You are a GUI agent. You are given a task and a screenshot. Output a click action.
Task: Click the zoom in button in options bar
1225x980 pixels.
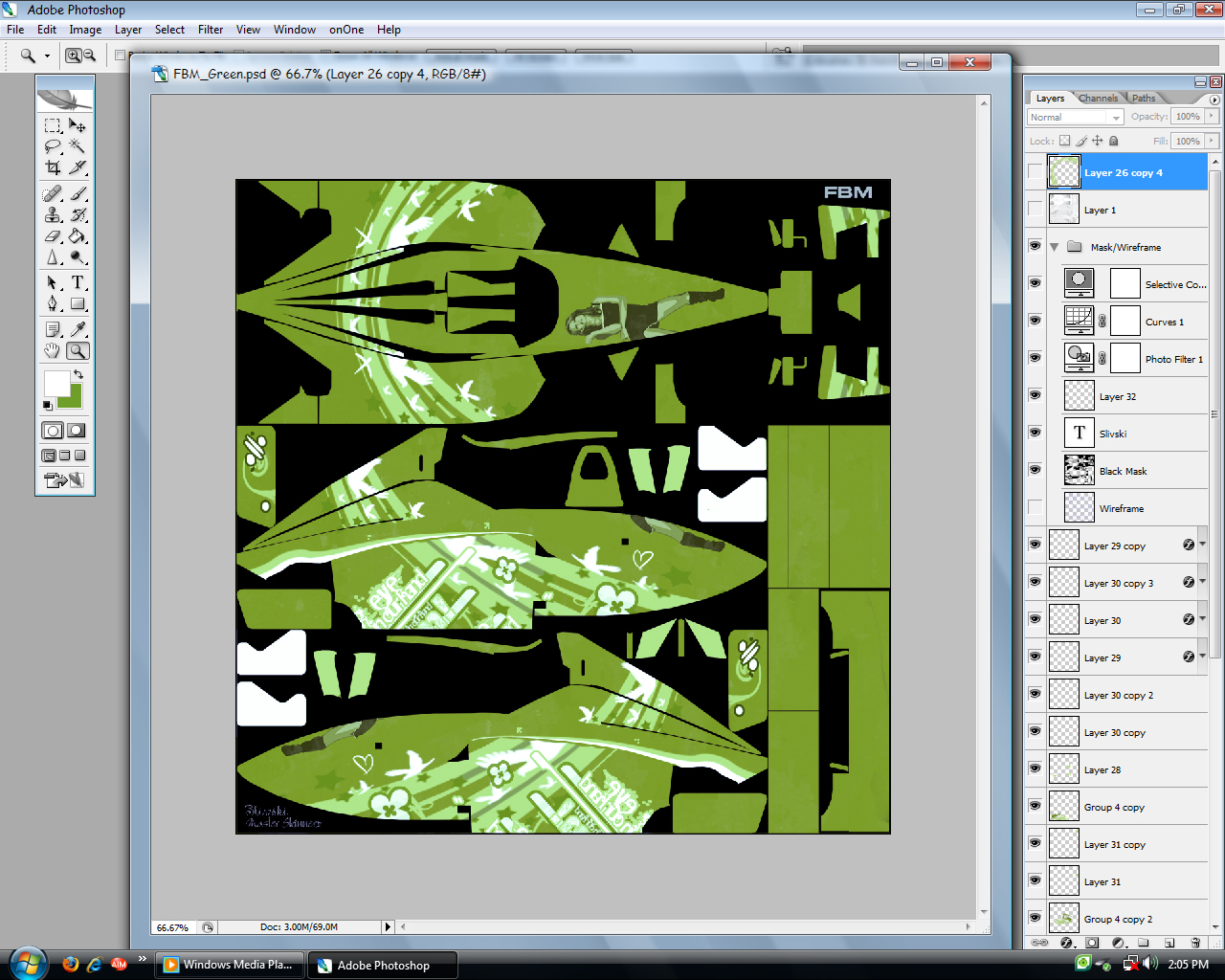click(x=73, y=56)
